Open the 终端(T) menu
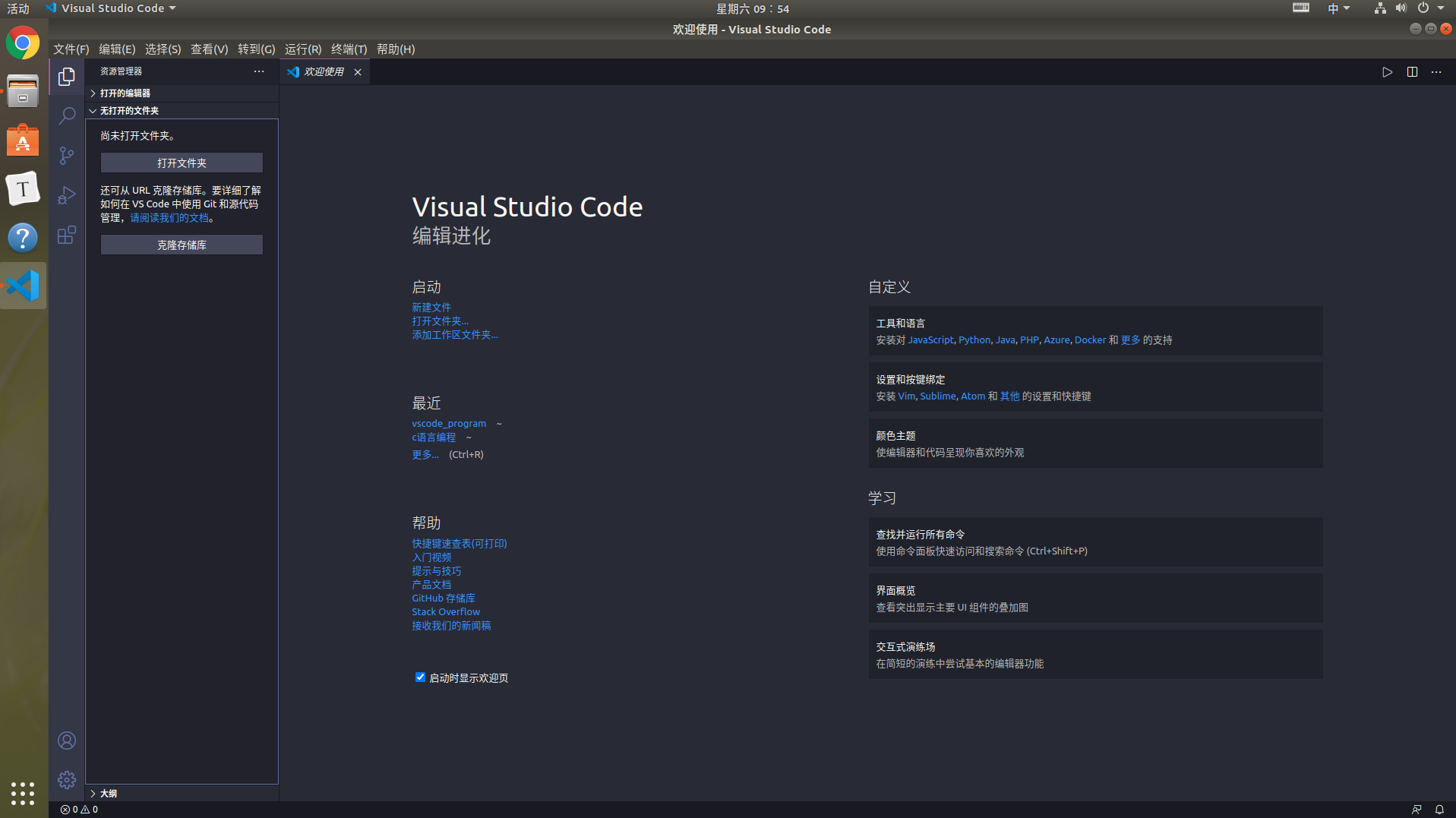The image size is (1456, 818). pos(349,49)
